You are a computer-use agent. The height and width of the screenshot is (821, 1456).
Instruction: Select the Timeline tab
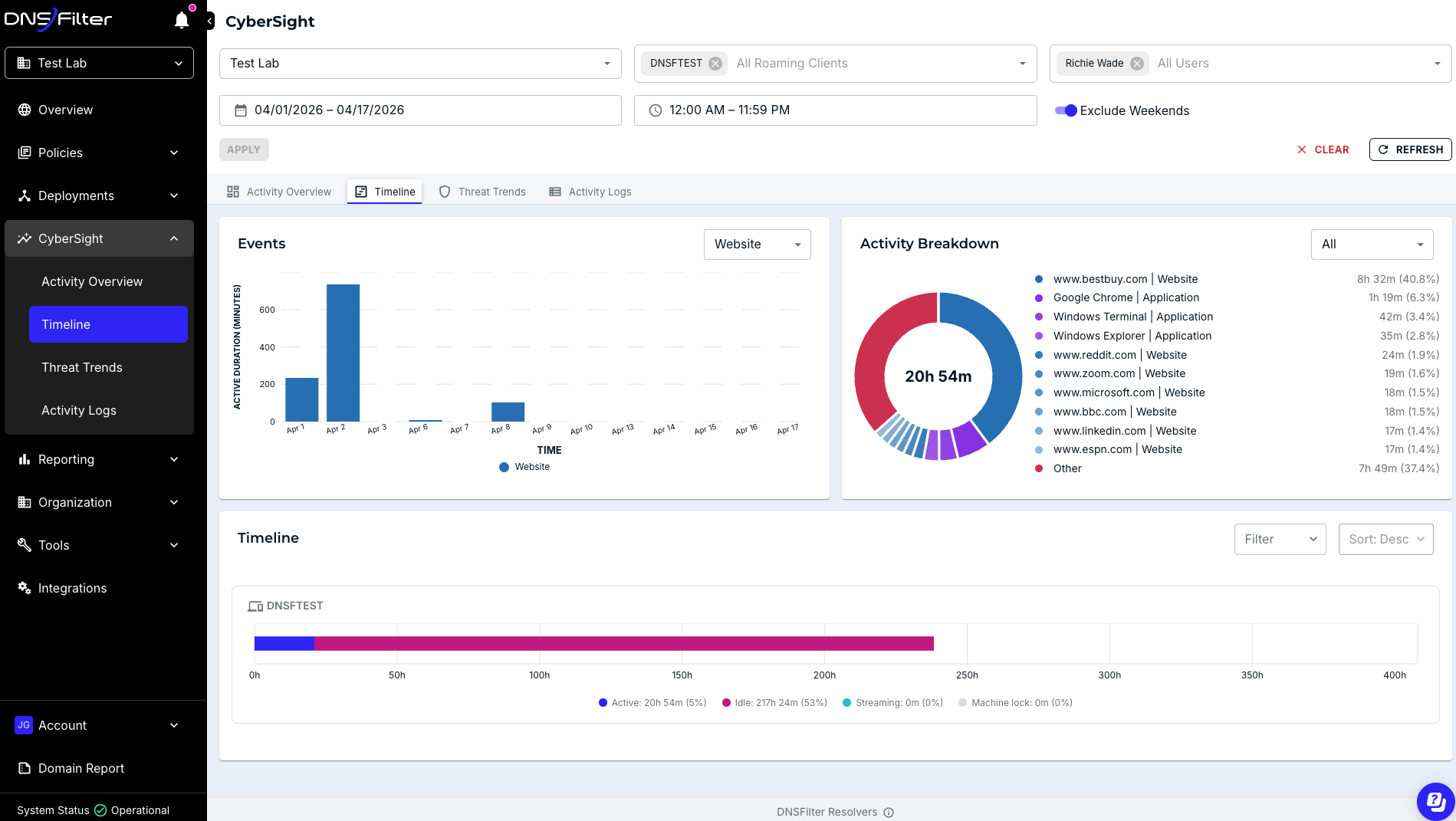(x=385, y=192)
